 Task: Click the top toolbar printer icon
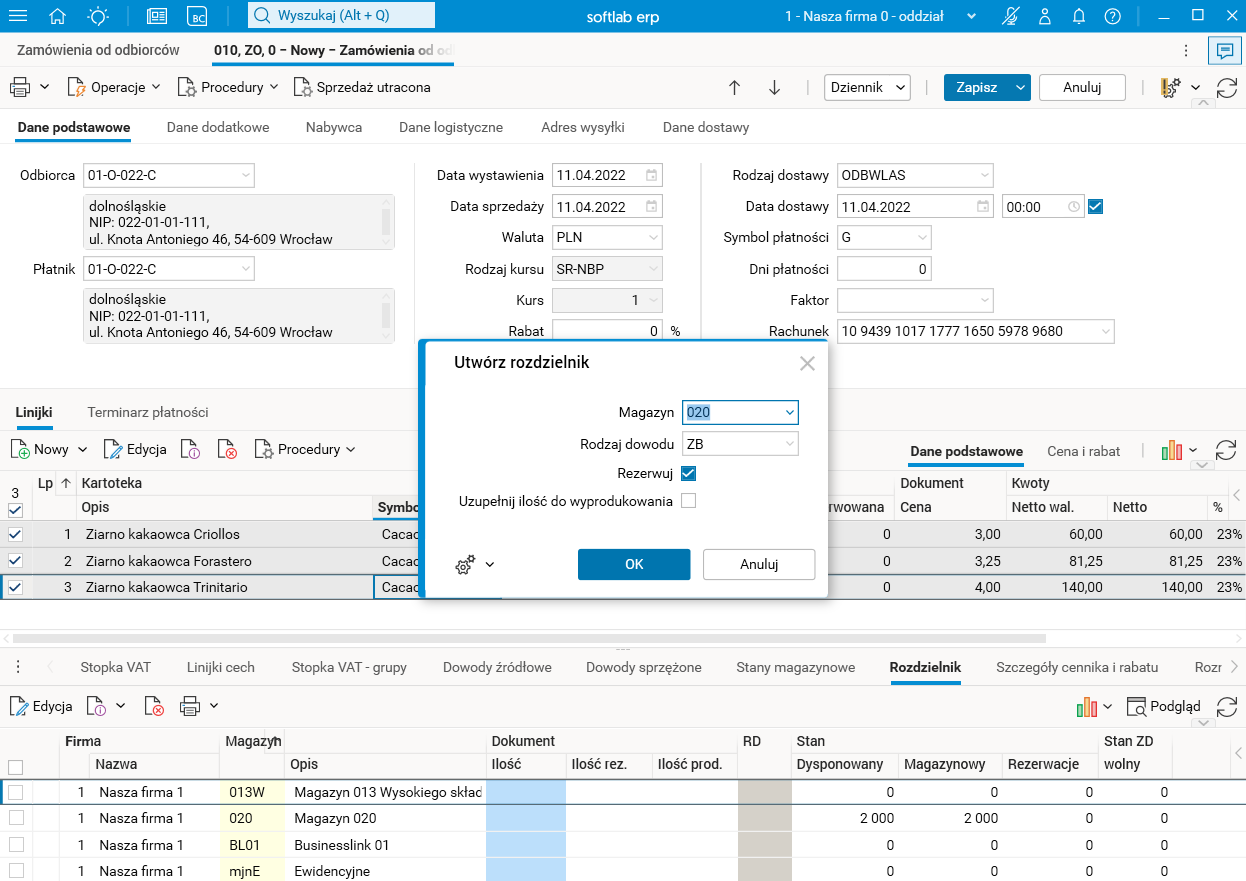tap(20, 87)
